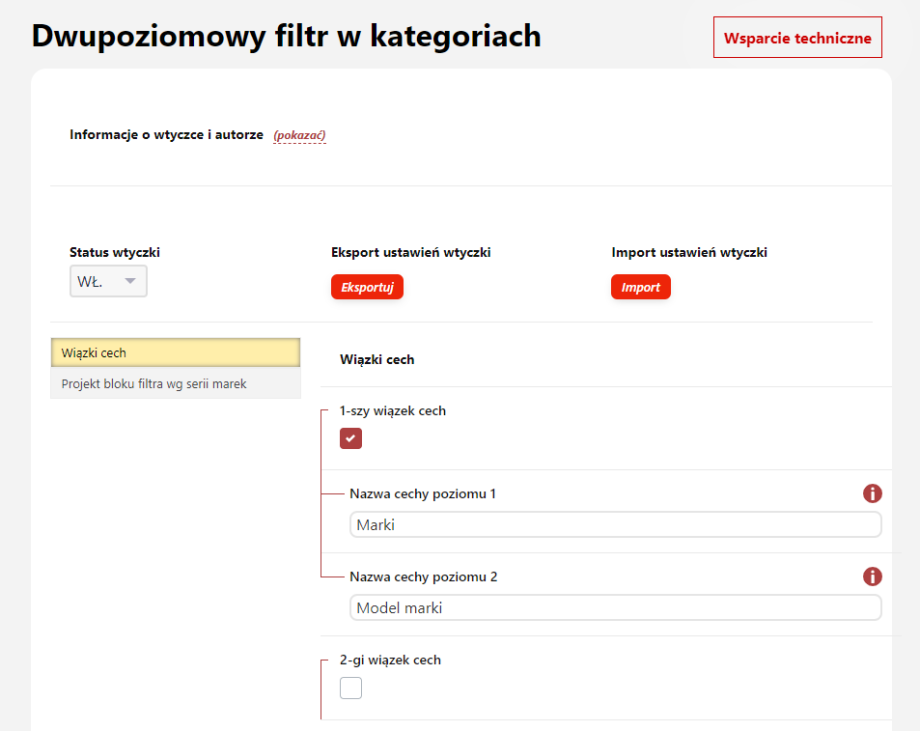Viewport: 920px width, 731px height.
Task: Click the Import ustawień wtyczki label
Action: pos(689,253)
